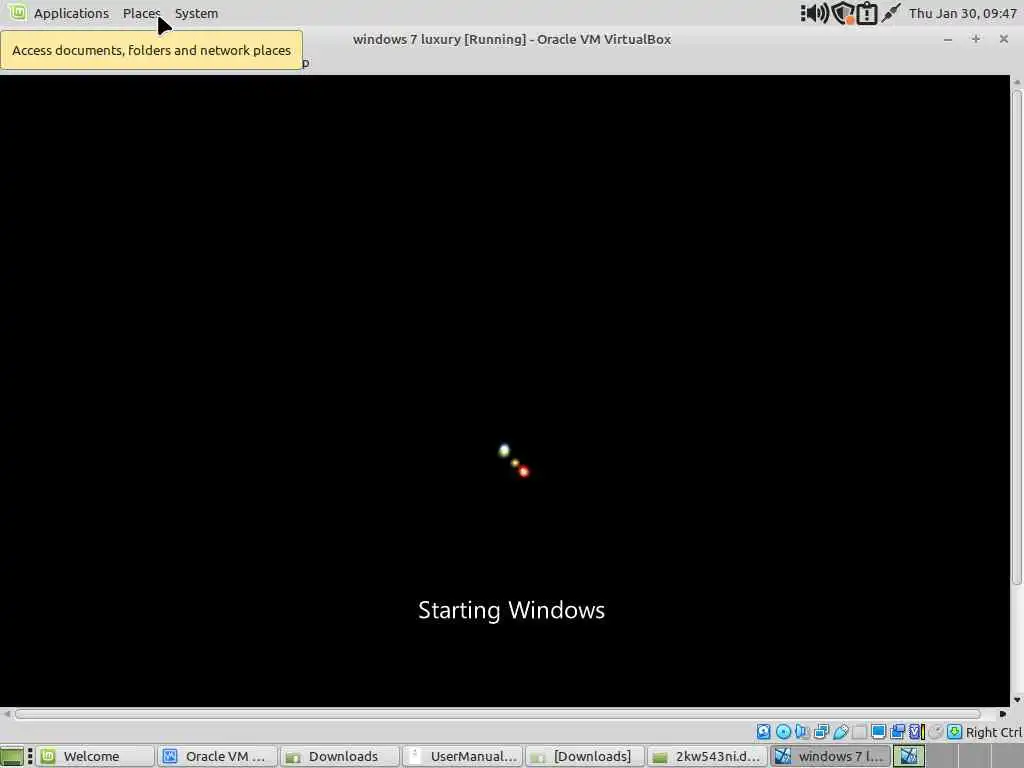This screenshot has width=1024, height=768.
Task: Switch to the [Downloads] taskbar window
Action: [x=585, y=756]
